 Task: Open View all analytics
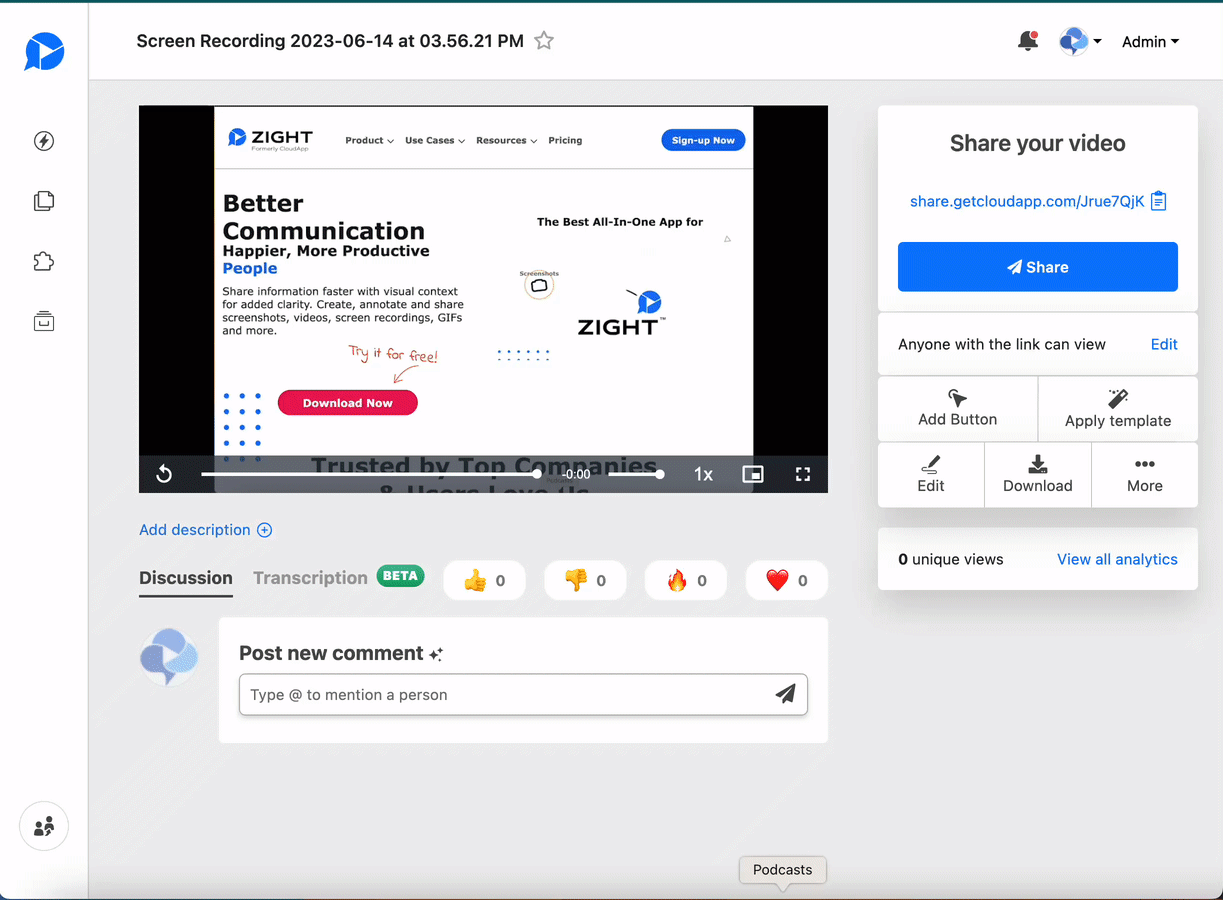pos(1117,559)
